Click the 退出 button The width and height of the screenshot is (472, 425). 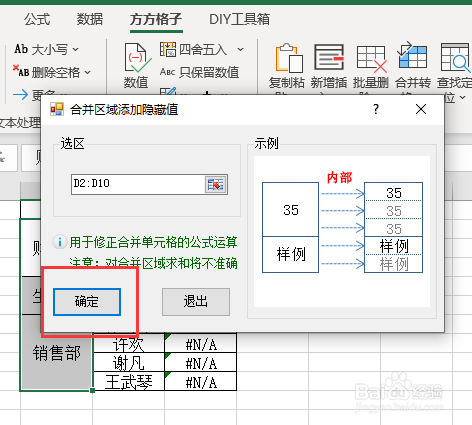click(x=196, y=302)
